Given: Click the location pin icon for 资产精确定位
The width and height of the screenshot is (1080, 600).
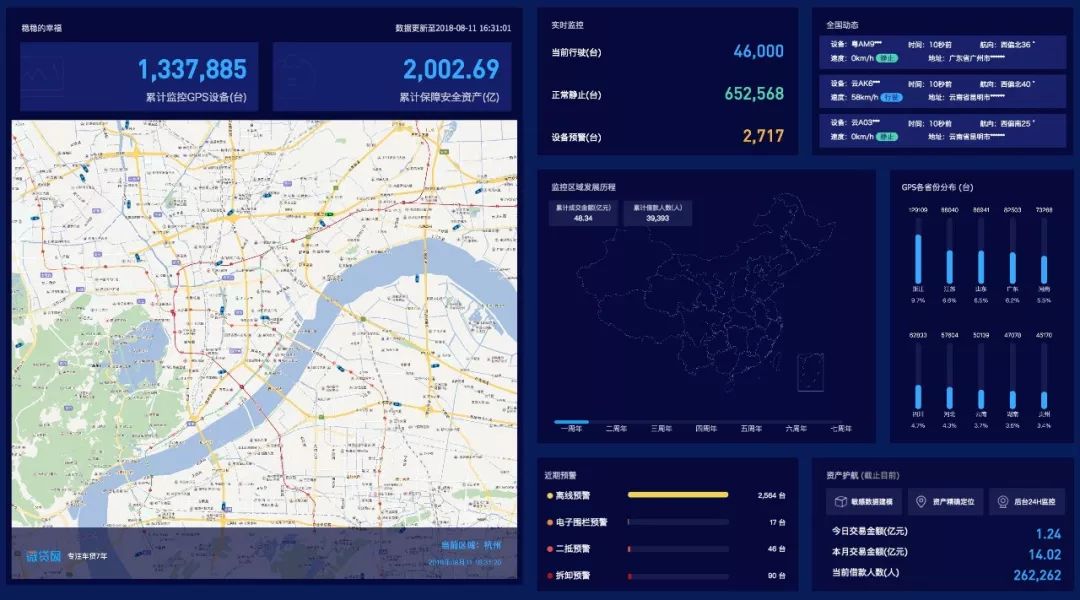Looking at the screenshot, I should [x=921, y=502].
